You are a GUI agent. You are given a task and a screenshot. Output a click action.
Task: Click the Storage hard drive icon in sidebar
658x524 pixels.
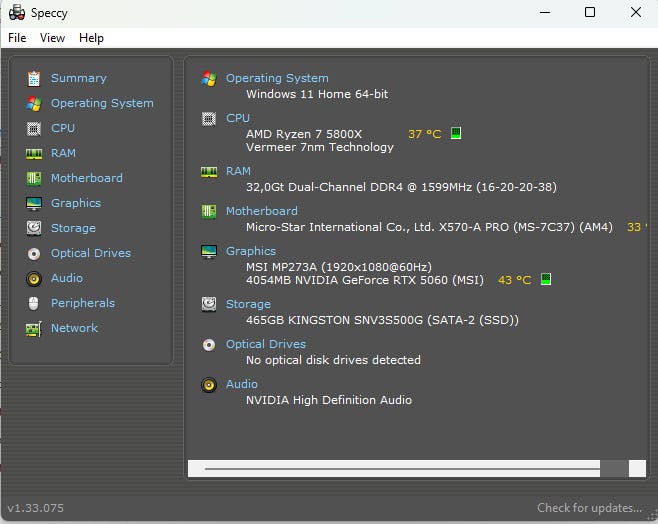(34, 228)
